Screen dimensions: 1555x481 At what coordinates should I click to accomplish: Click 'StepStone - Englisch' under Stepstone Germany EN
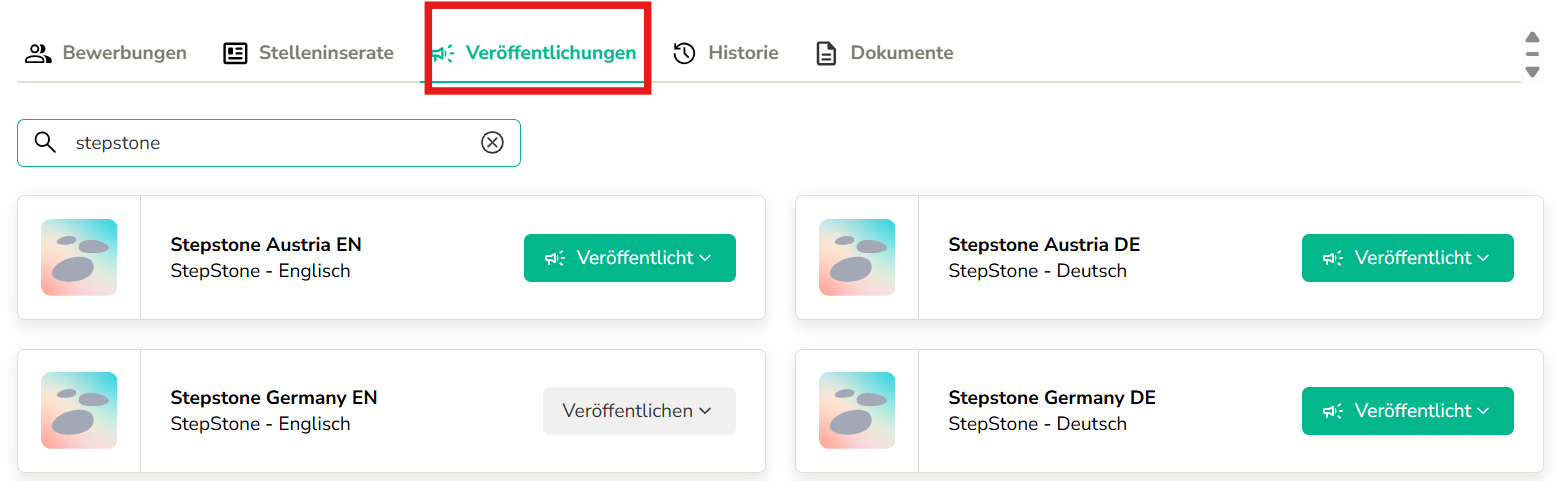261,424
